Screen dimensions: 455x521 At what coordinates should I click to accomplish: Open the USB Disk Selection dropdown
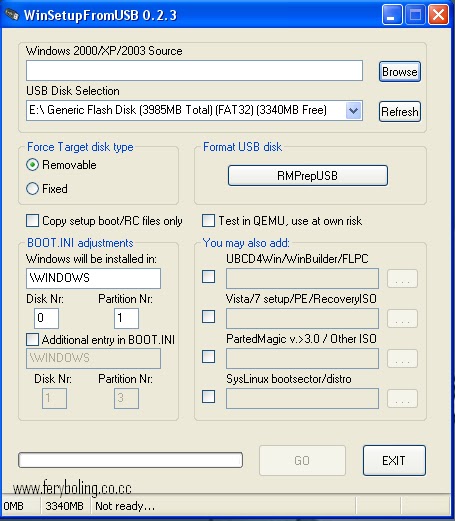pos(353,110)
